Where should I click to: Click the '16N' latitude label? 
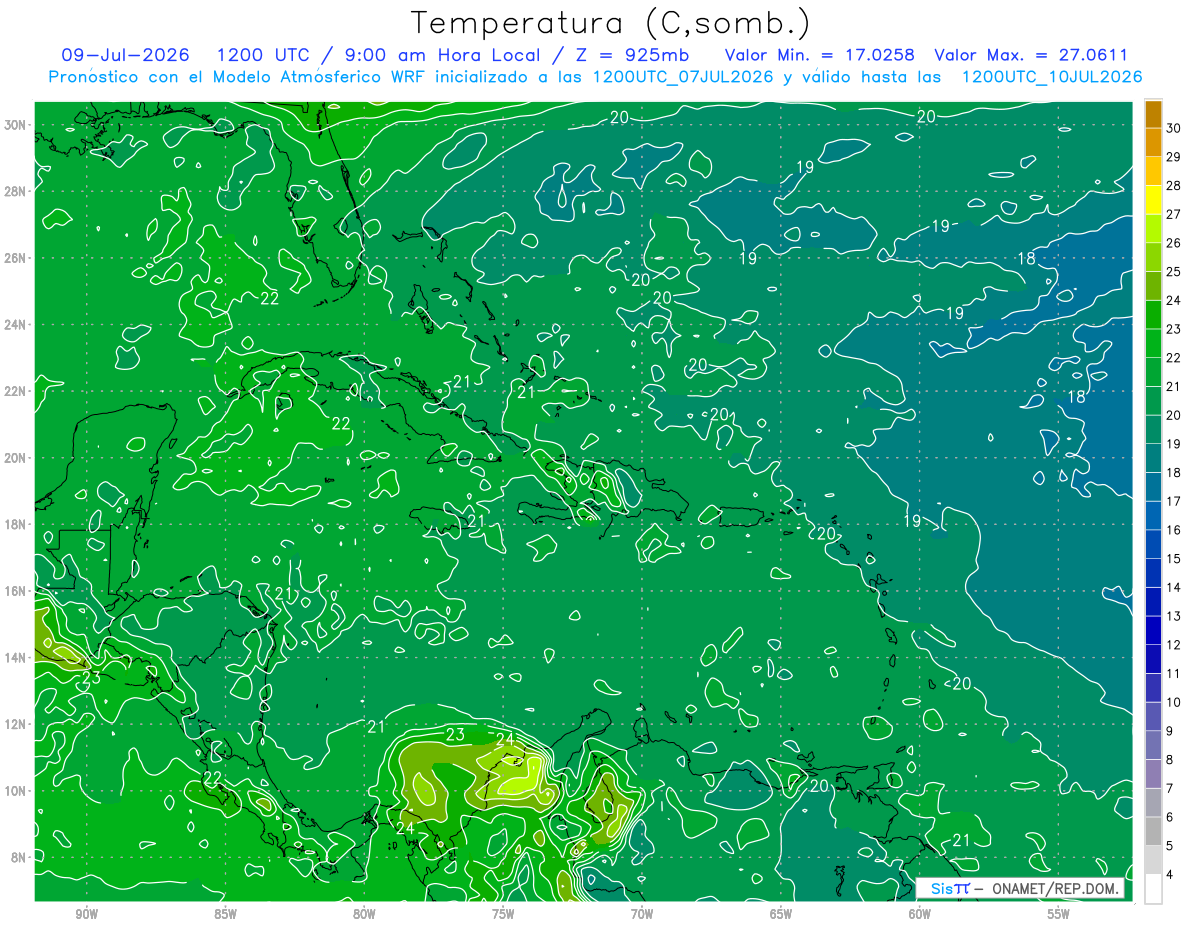click(x=15, y=591)
